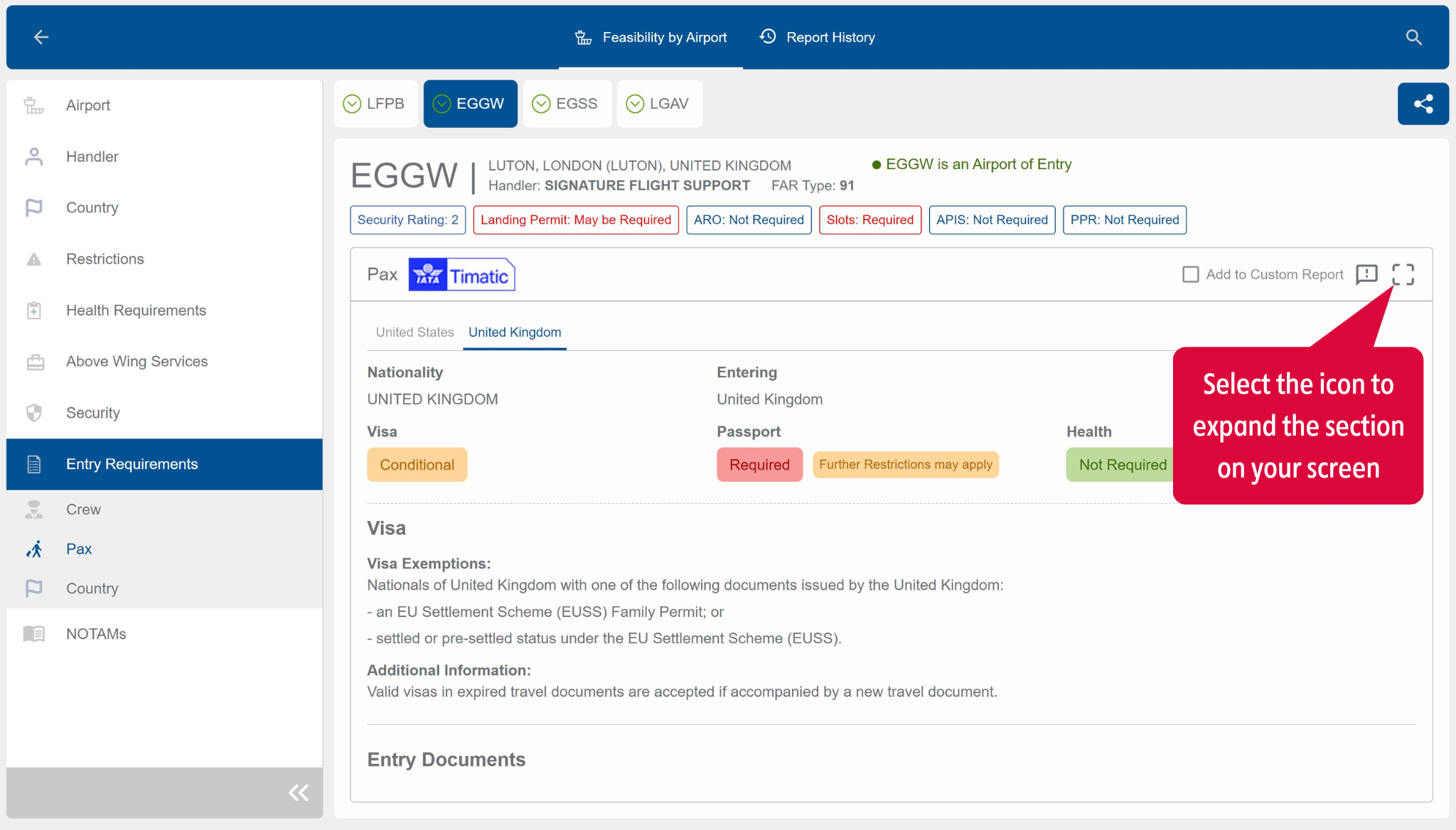This screenshot has height=830, width=1456.
Task: Select the EGSS airport tab
Action: pos(567,104)
